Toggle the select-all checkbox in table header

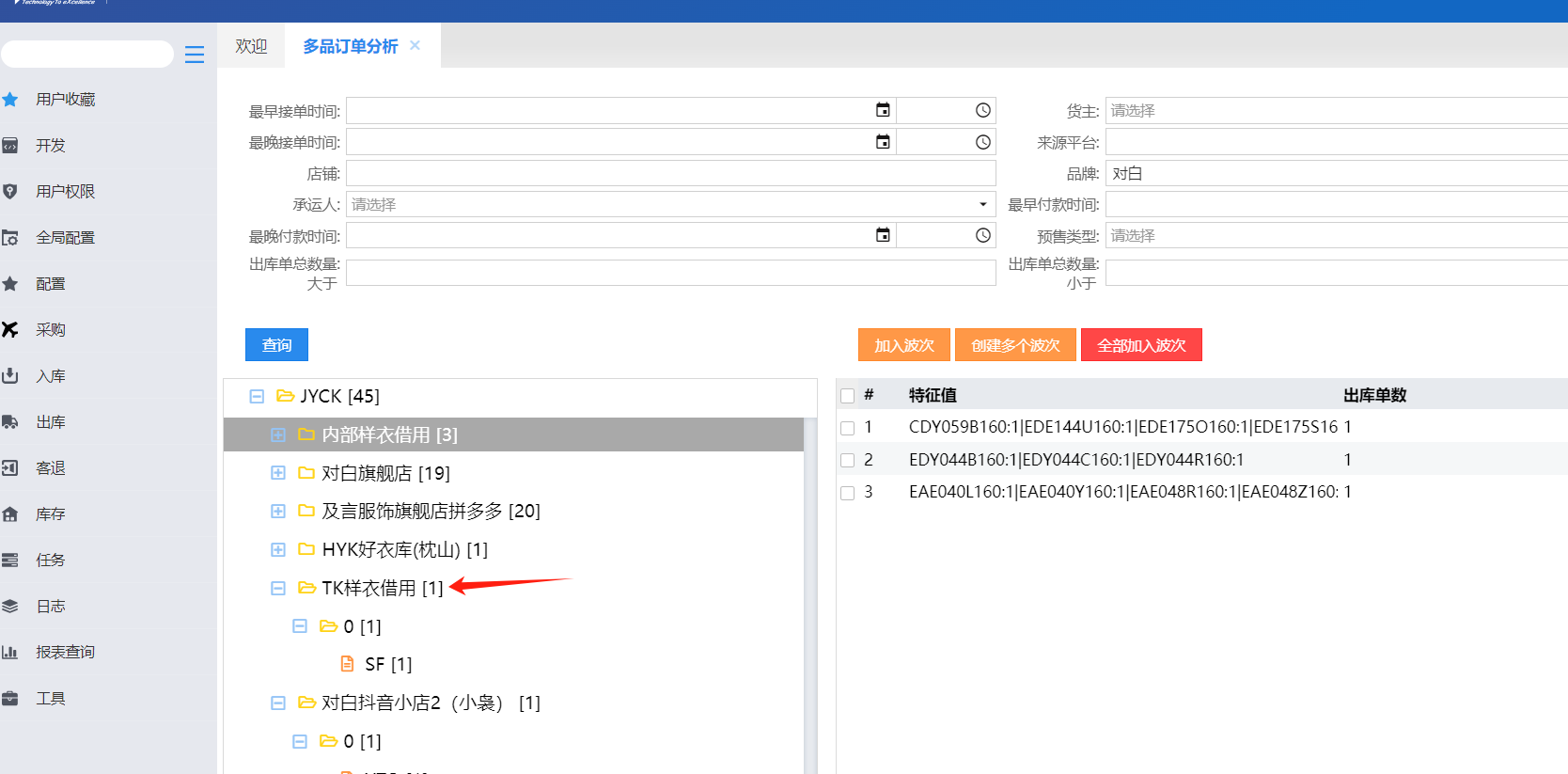point(847,396)
